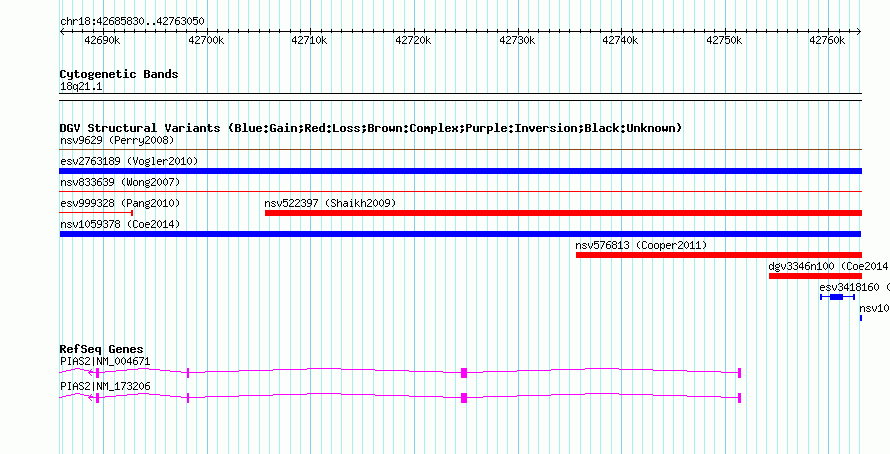
Task: Open the nsv576813 (Cooper2011) variant label
Action: [641, 245]
